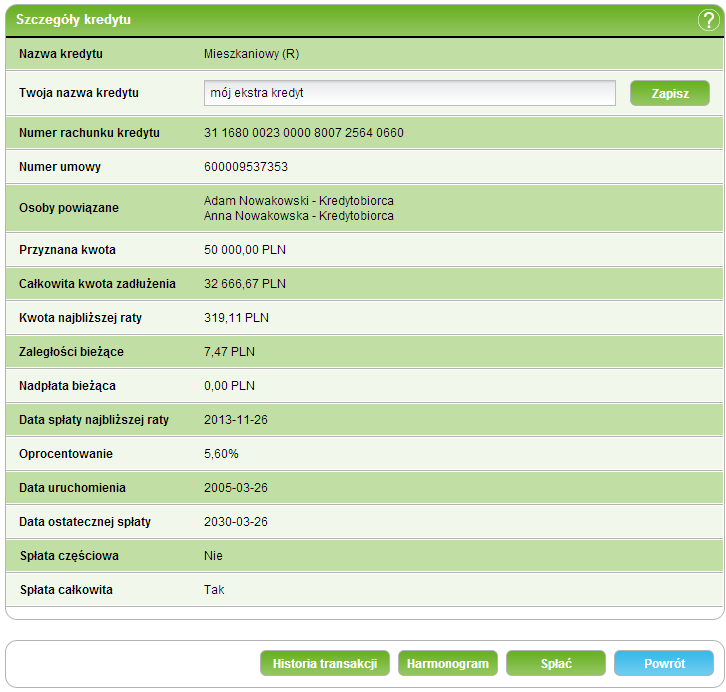Click start date 2005-03-26
This screenshot has width=726, height=692.
point(236,488)
